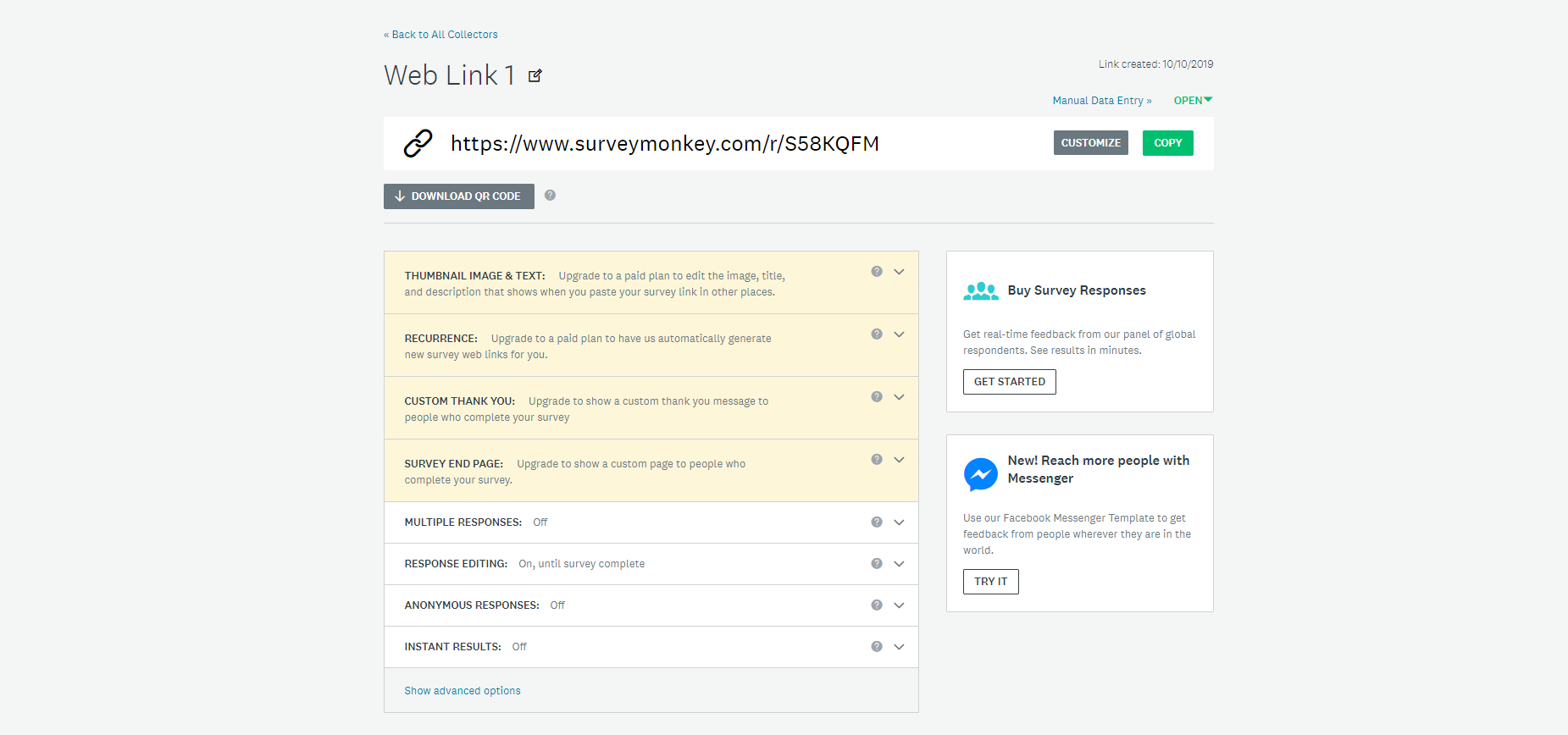Expand the Recurrence section chevron
1568x735 pixels.
(x=900, y=334)
